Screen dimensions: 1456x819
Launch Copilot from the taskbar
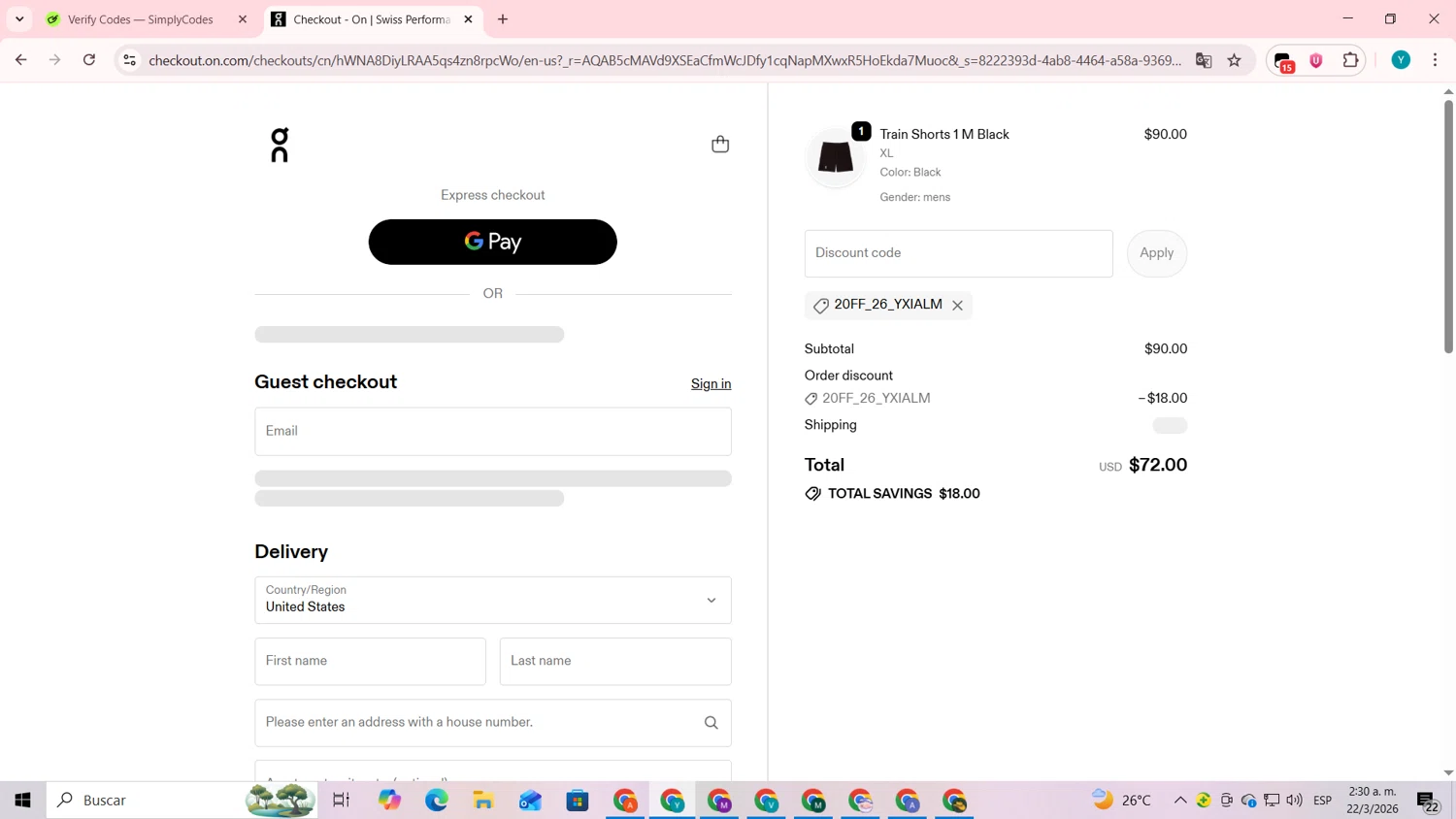click(389, 801)
